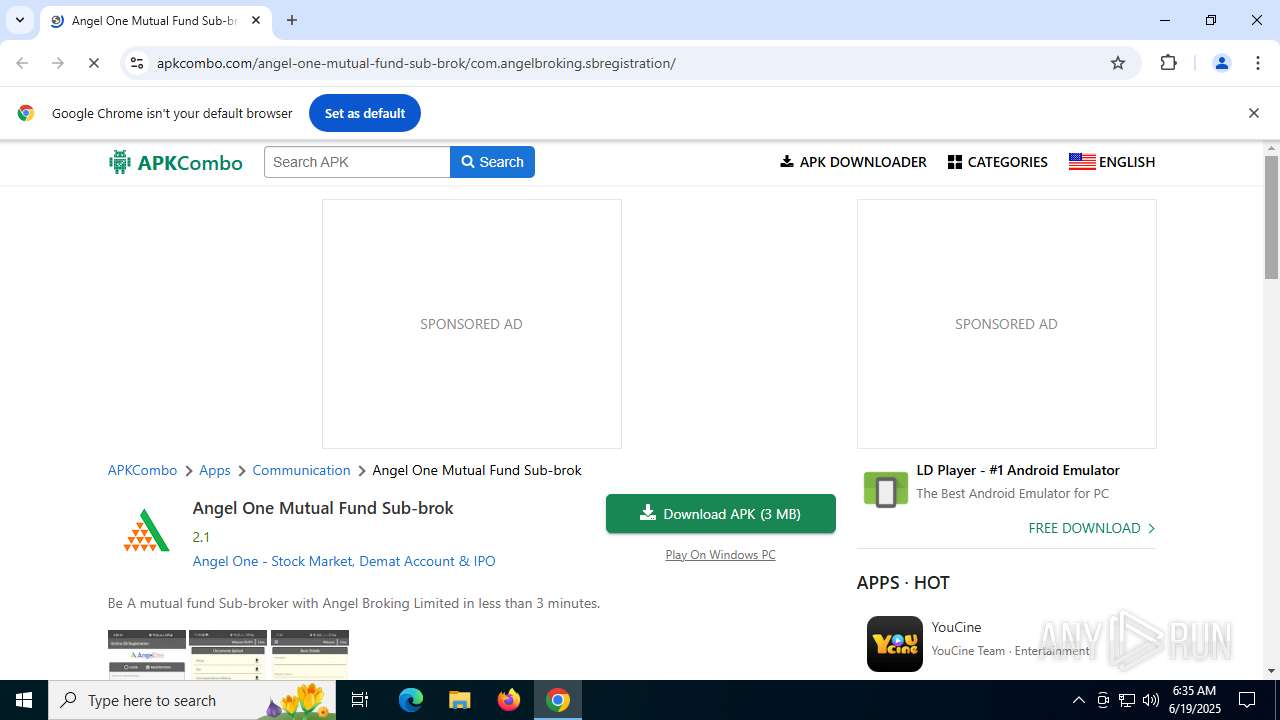Image resolution: width=1280 pixels, height=720 pixels.
Task: Follow the Play On Windows PC link
Action: 720,555
